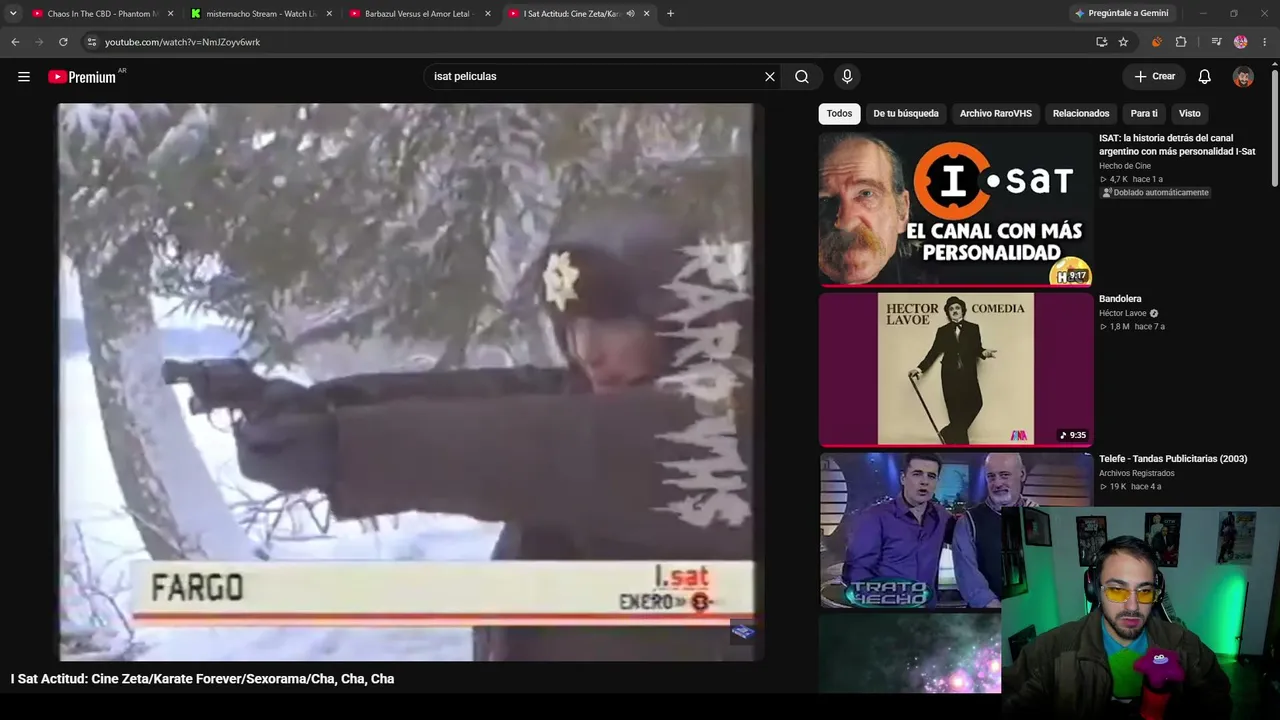Click the video title 'I Sat Actitud: Cine Zeta'
Image resolution: width=1280 pixels, height=720 pixels.
(203, 679)
